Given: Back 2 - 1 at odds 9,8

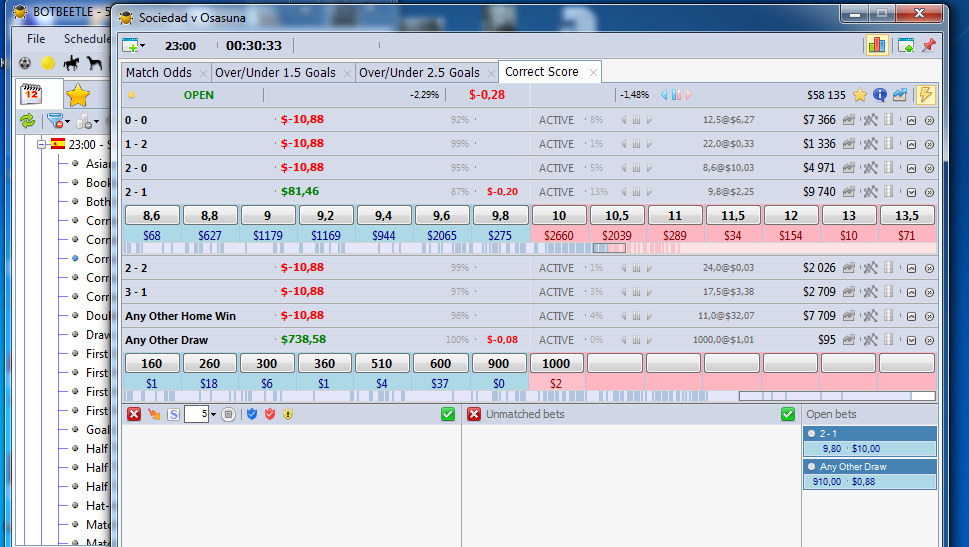Looking at the screenshot, I should point(500,216).
